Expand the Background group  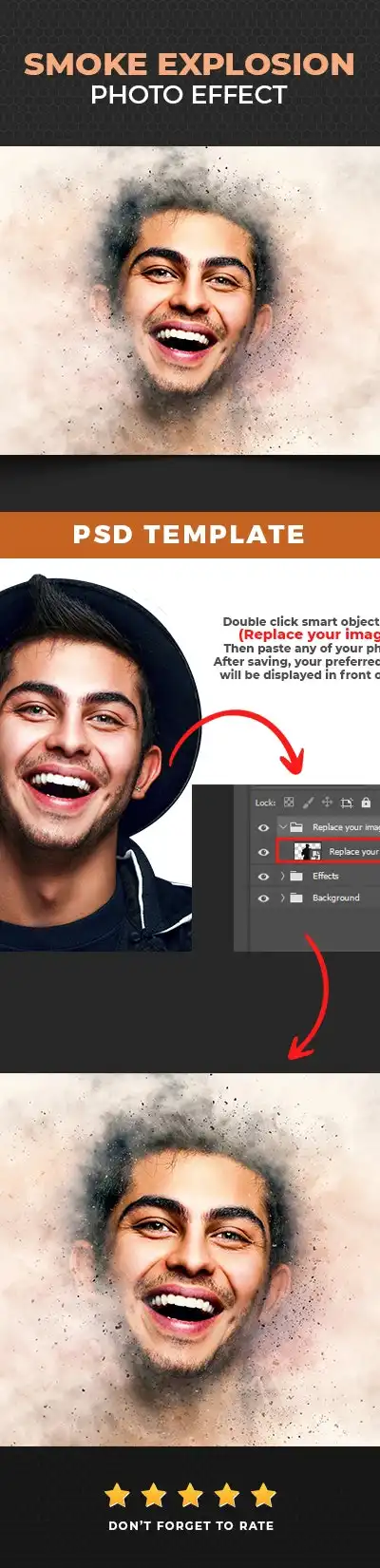click(282, 897)
